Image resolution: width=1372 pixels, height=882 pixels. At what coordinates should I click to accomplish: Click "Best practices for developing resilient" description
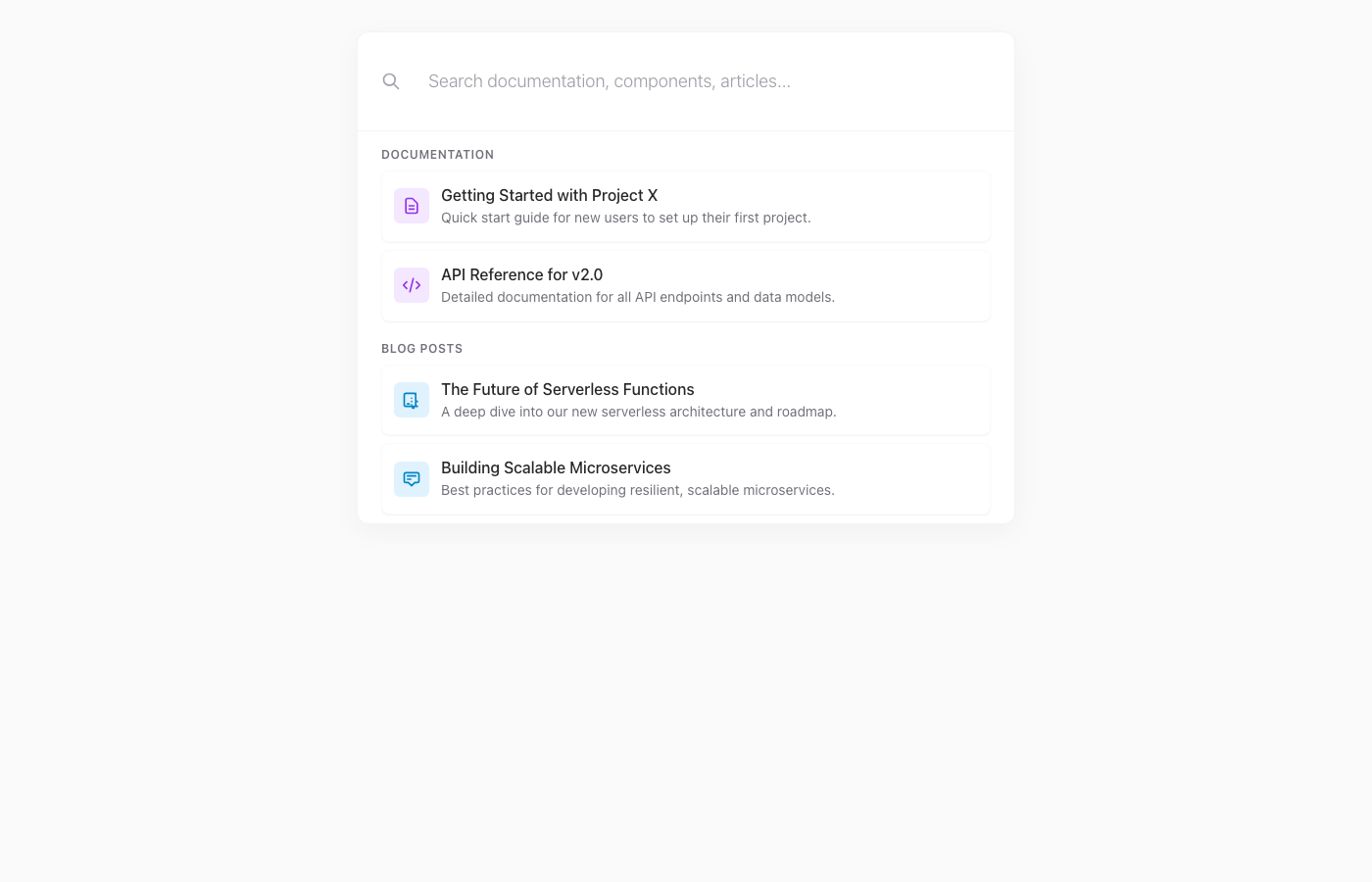(x=638, y=490)
